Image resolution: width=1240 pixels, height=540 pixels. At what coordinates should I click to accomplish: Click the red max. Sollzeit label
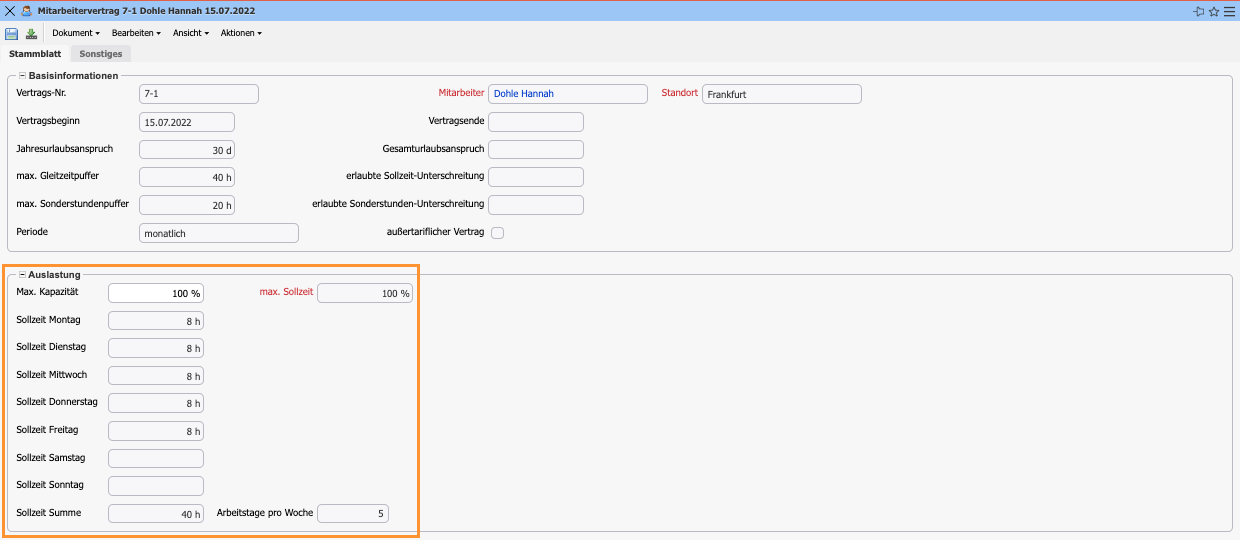coord(286,292)
